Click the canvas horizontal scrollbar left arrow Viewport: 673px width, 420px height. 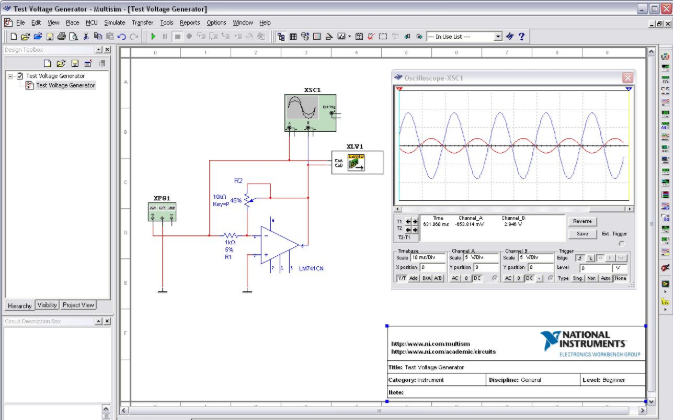pos(124,411)
